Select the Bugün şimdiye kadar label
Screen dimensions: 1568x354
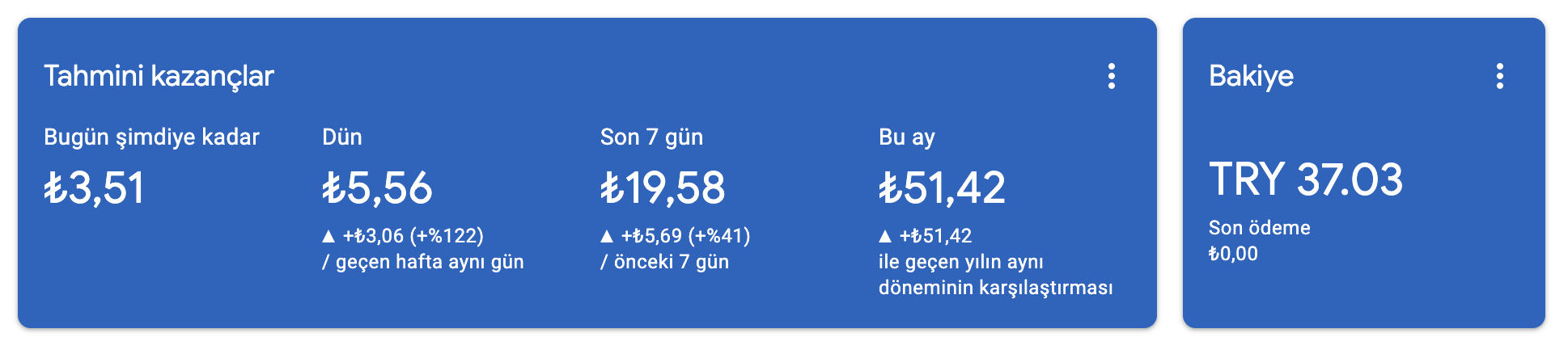[x=151, y=137]
